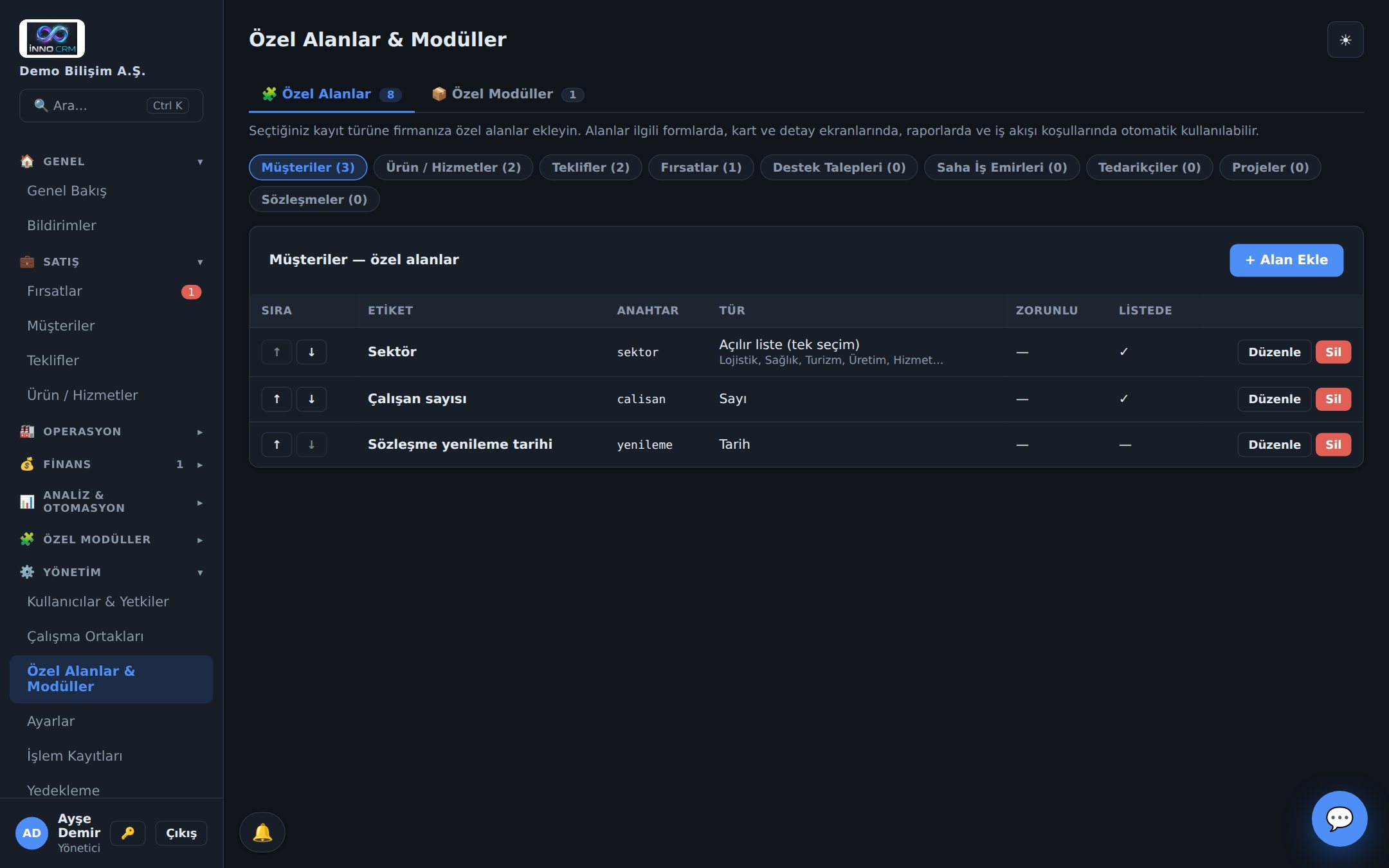Move Çalışan sayısı field up
The width and height of the screenshot is (1389, 868).
[x=277, y=399]
